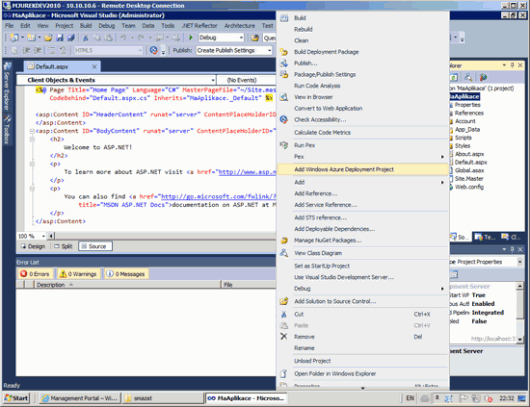Close the Default.aspx document tab

pyautogui.click(x=95, y=67)
